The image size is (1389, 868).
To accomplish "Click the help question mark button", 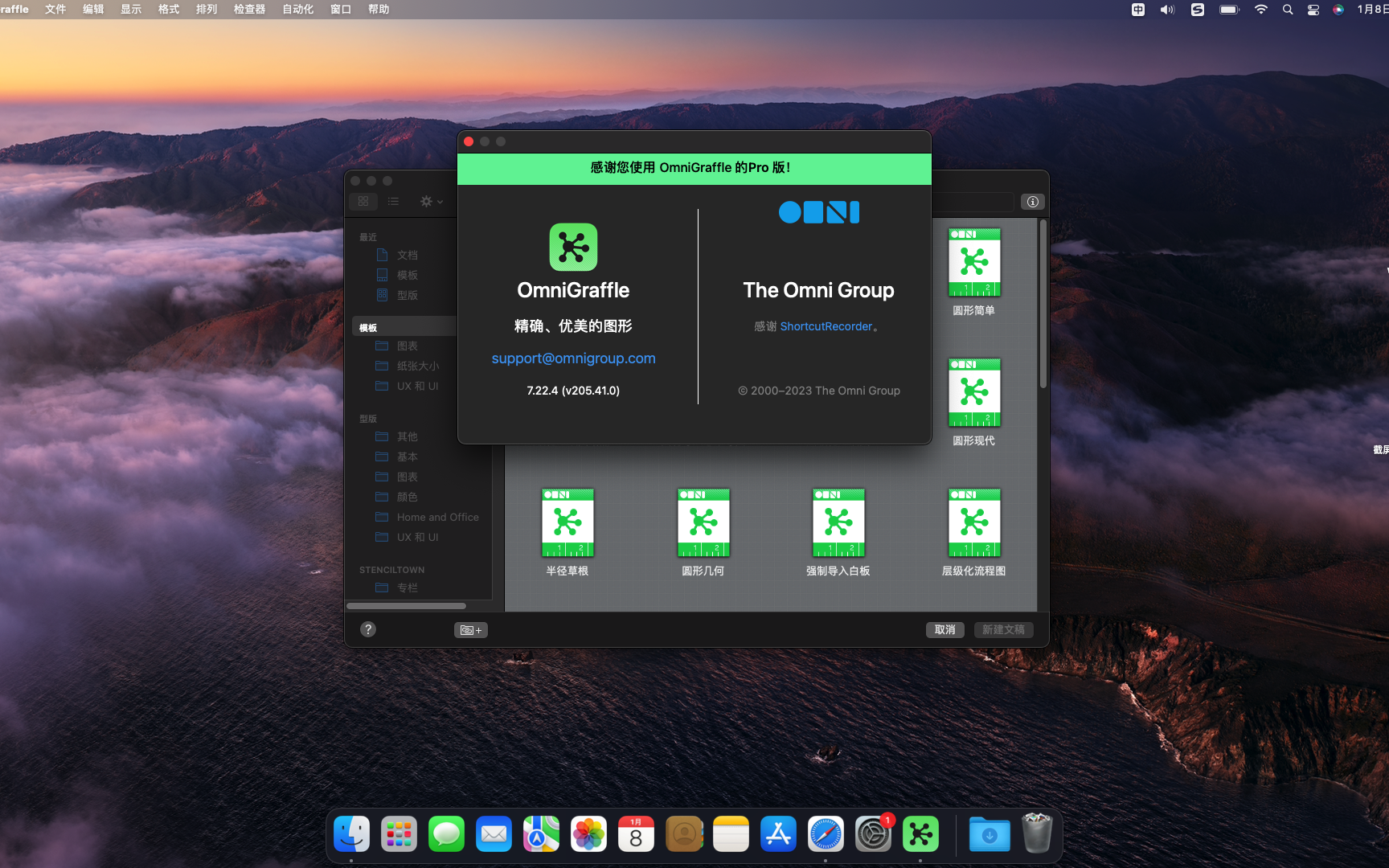I will click(368, 629).
